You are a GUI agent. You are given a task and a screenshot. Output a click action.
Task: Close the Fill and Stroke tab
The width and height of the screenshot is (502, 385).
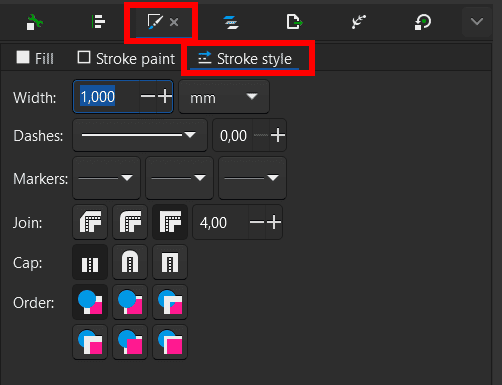pyautogui.click(x=174, y=22)
